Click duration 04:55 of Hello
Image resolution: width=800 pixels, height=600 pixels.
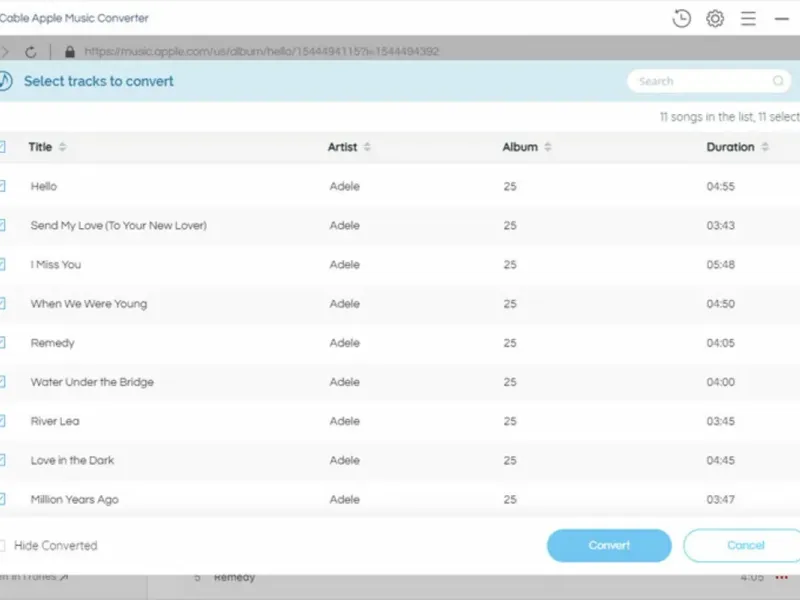coord(720,186)
